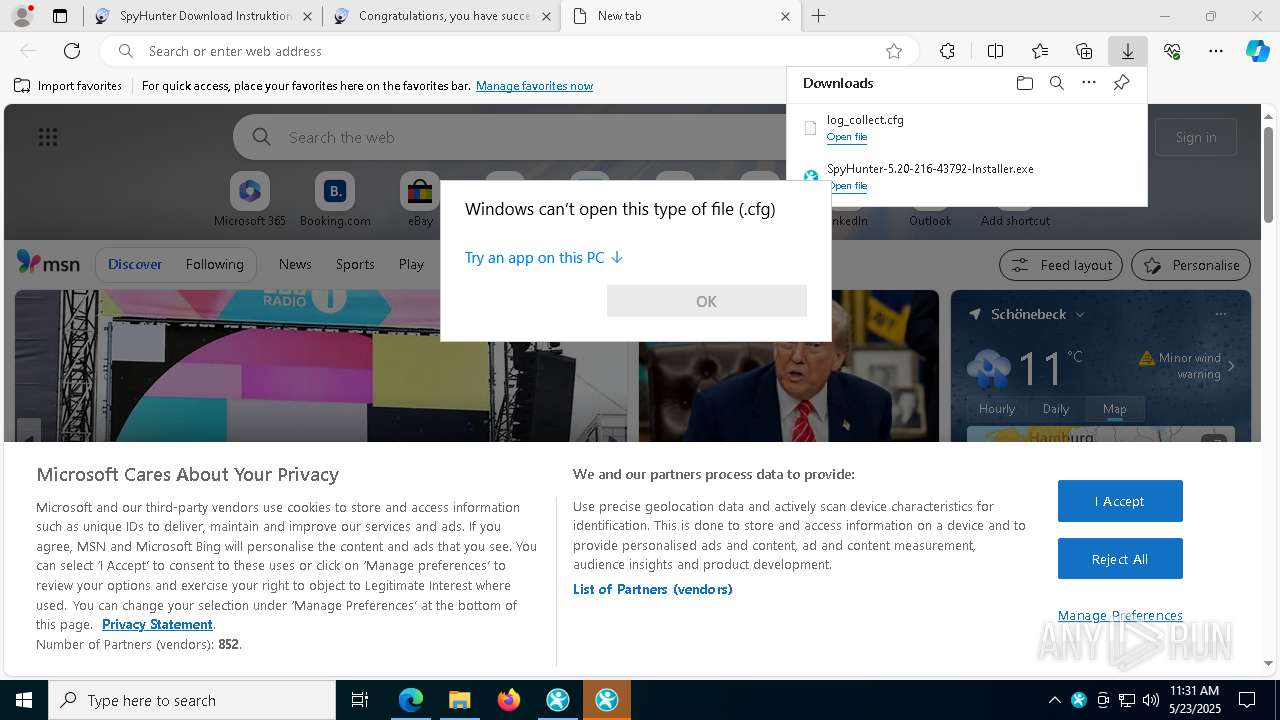Open the Sports section
Viewport: 1280px width, 720px height.
pyautogui.click(x=355, y=264)
